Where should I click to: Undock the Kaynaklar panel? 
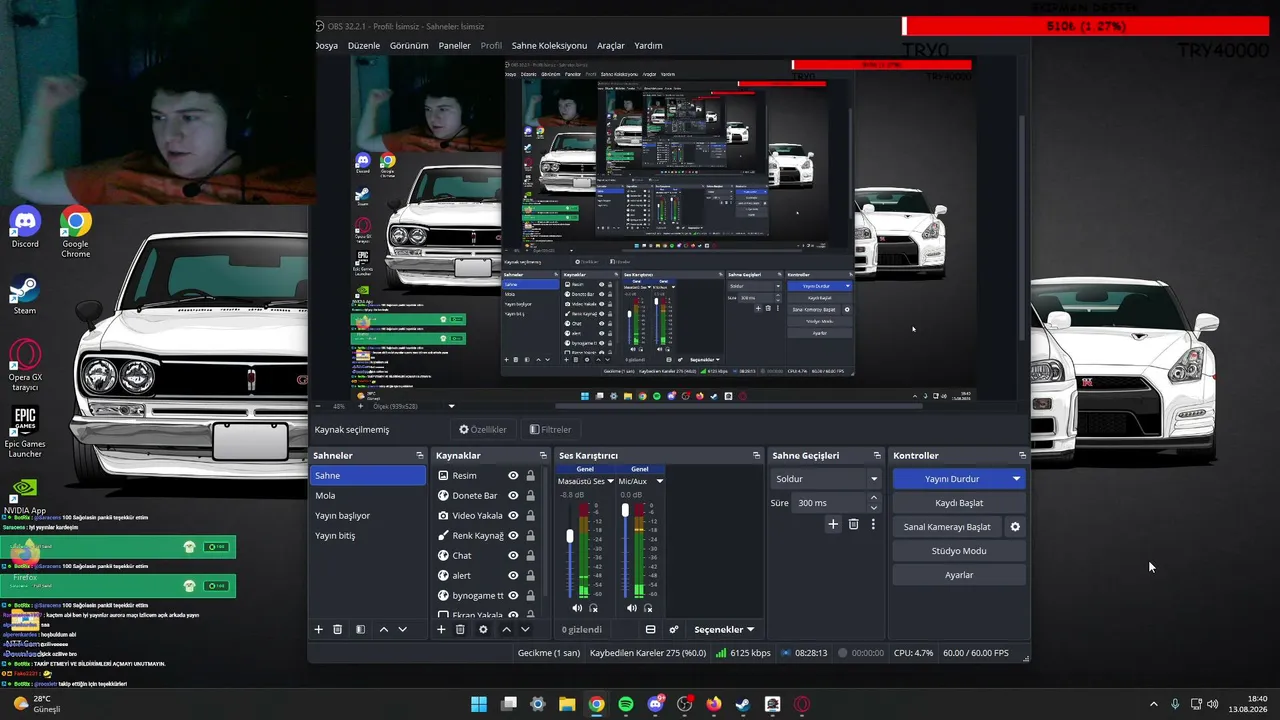point(542,456)
